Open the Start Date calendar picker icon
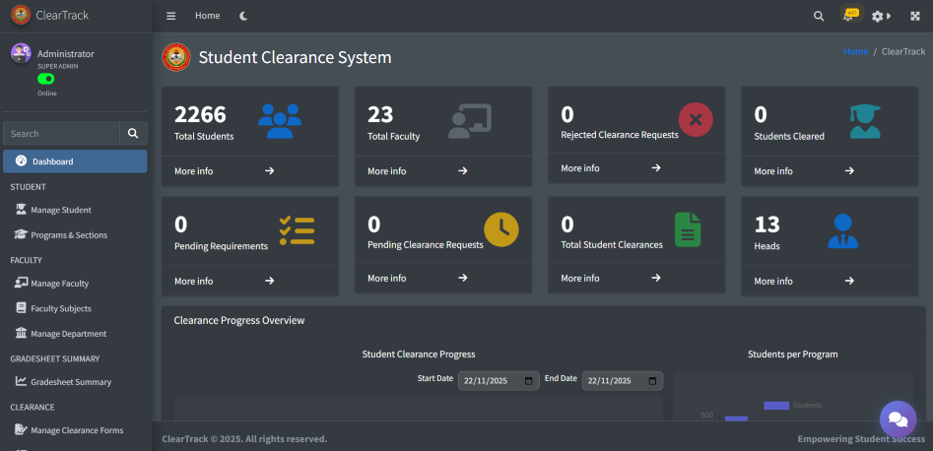 [x=529, y=381]
